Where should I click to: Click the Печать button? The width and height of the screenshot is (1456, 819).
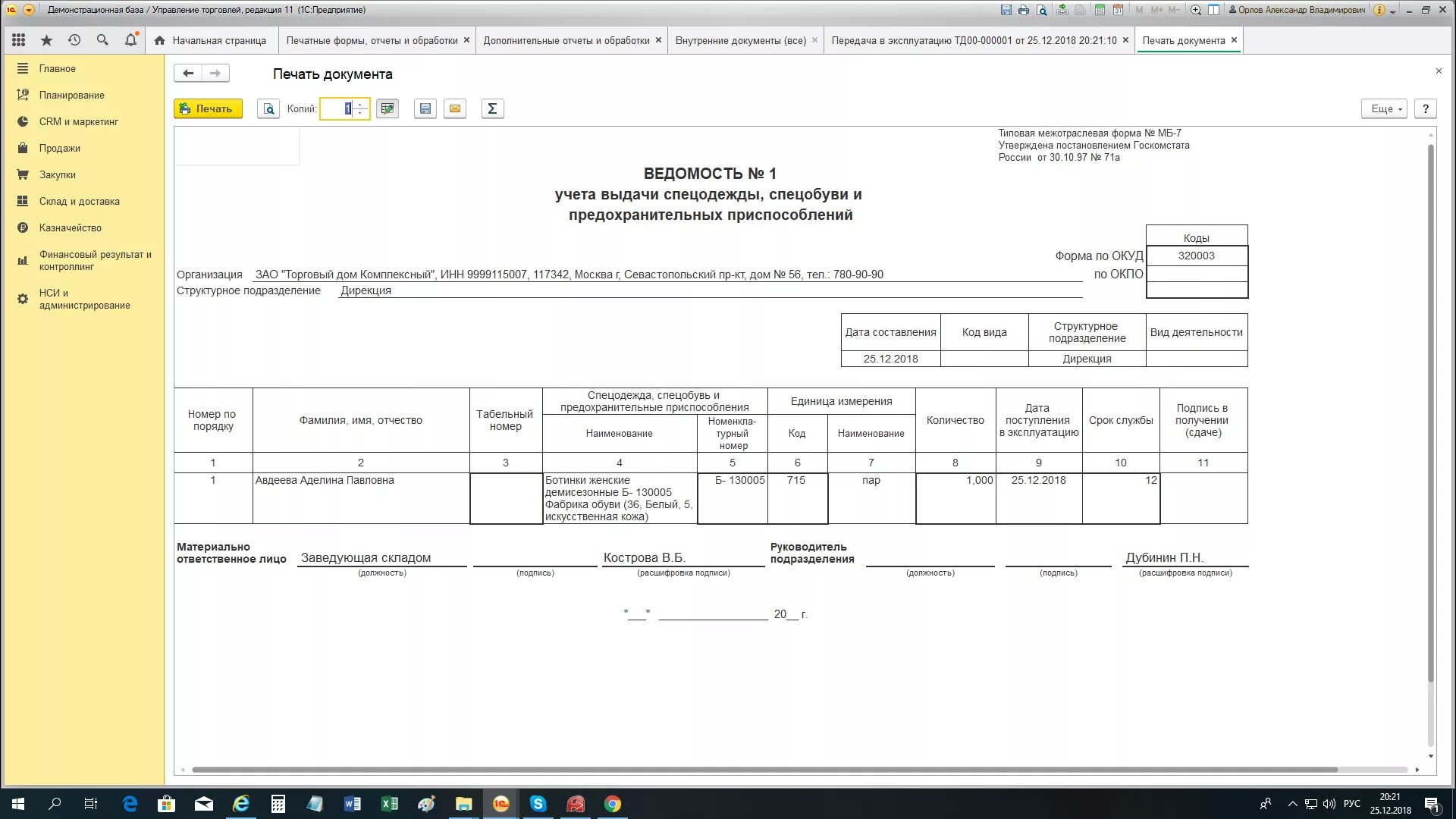[x=208, y=108]
